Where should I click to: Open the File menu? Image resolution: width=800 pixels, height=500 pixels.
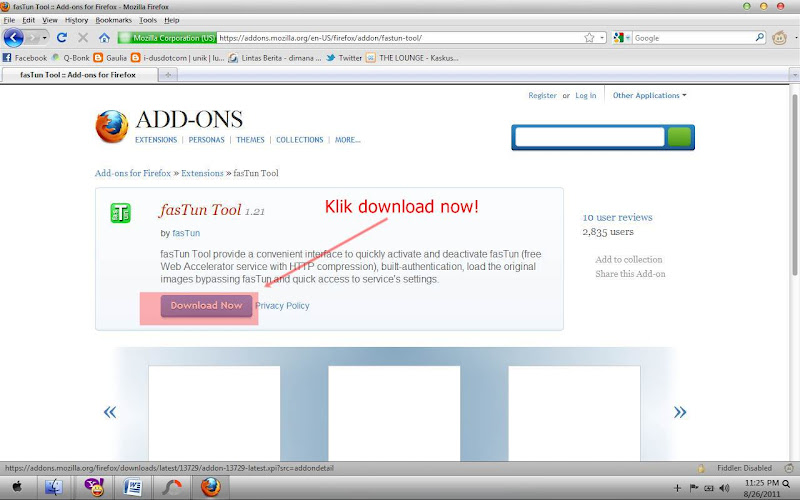(9, 20)
